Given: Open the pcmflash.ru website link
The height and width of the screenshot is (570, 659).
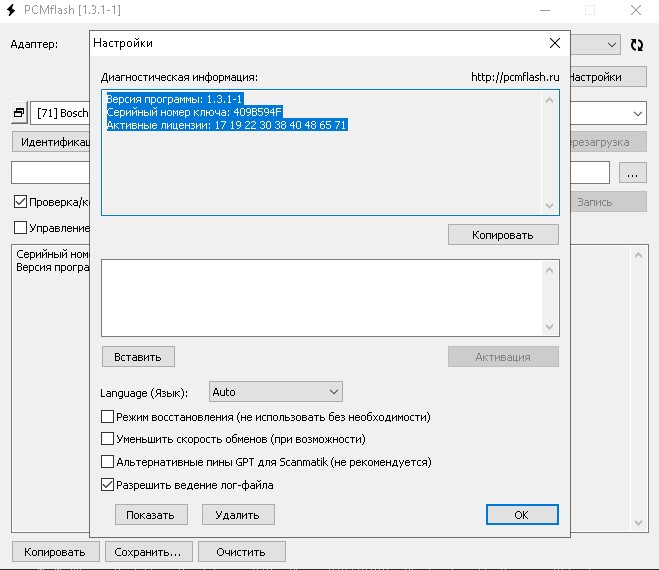Looking at the screenshot, I should click(514, 76).
